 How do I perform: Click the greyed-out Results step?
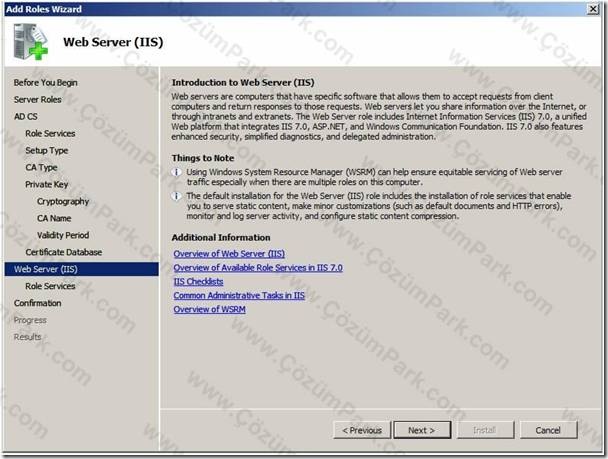click(x=27, y=337)
